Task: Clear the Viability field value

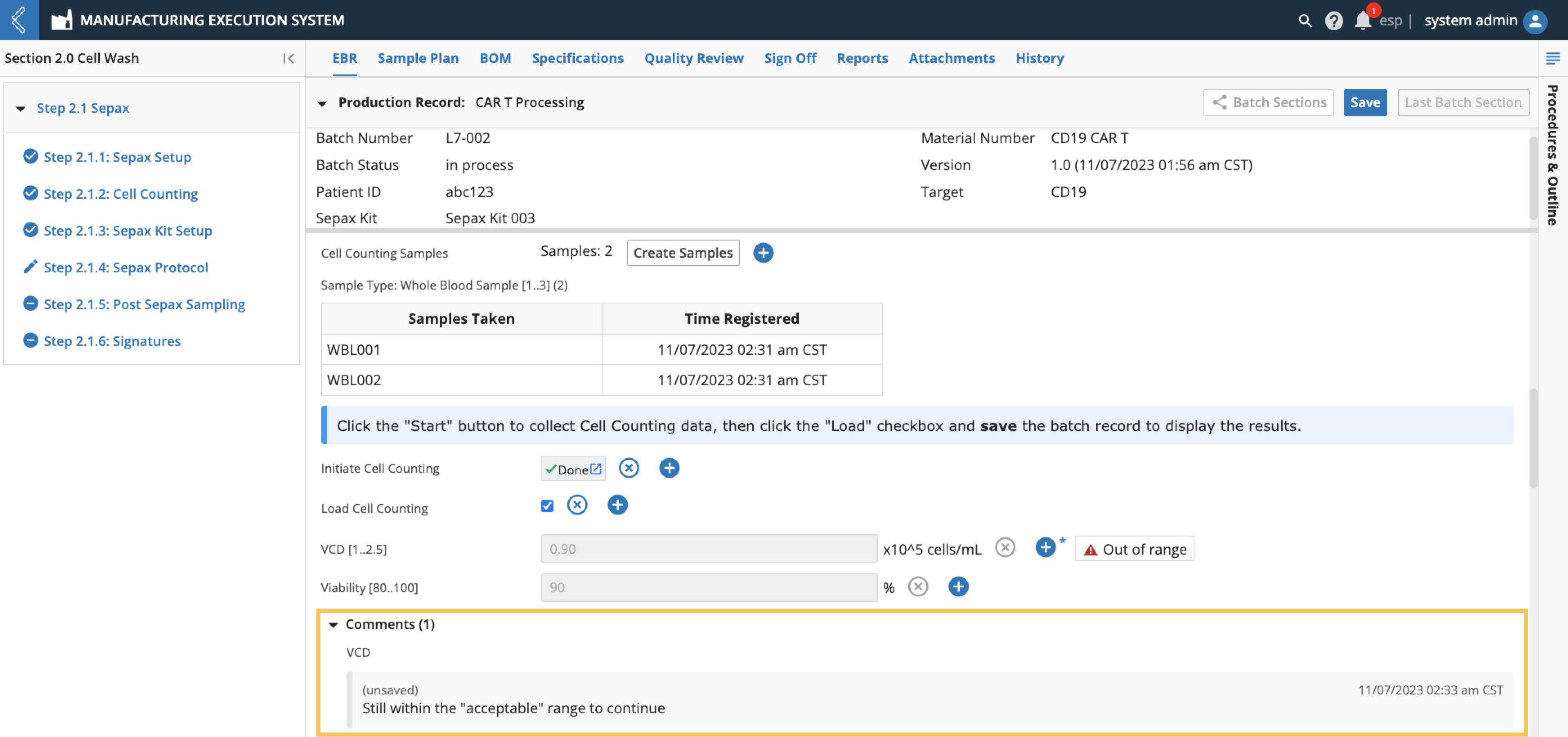Action: click(918, 586)
